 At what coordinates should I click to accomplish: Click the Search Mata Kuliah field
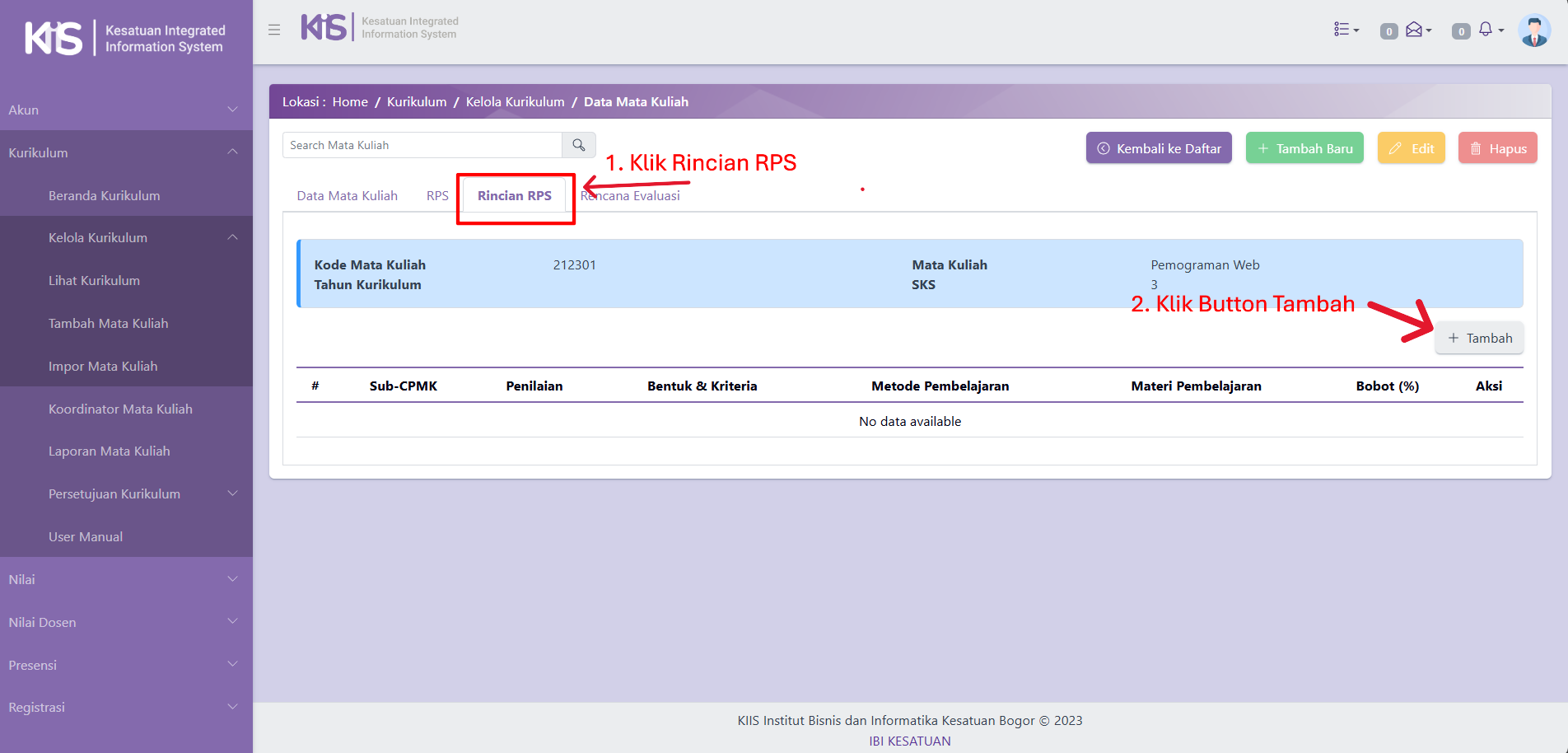pos(422,145)
